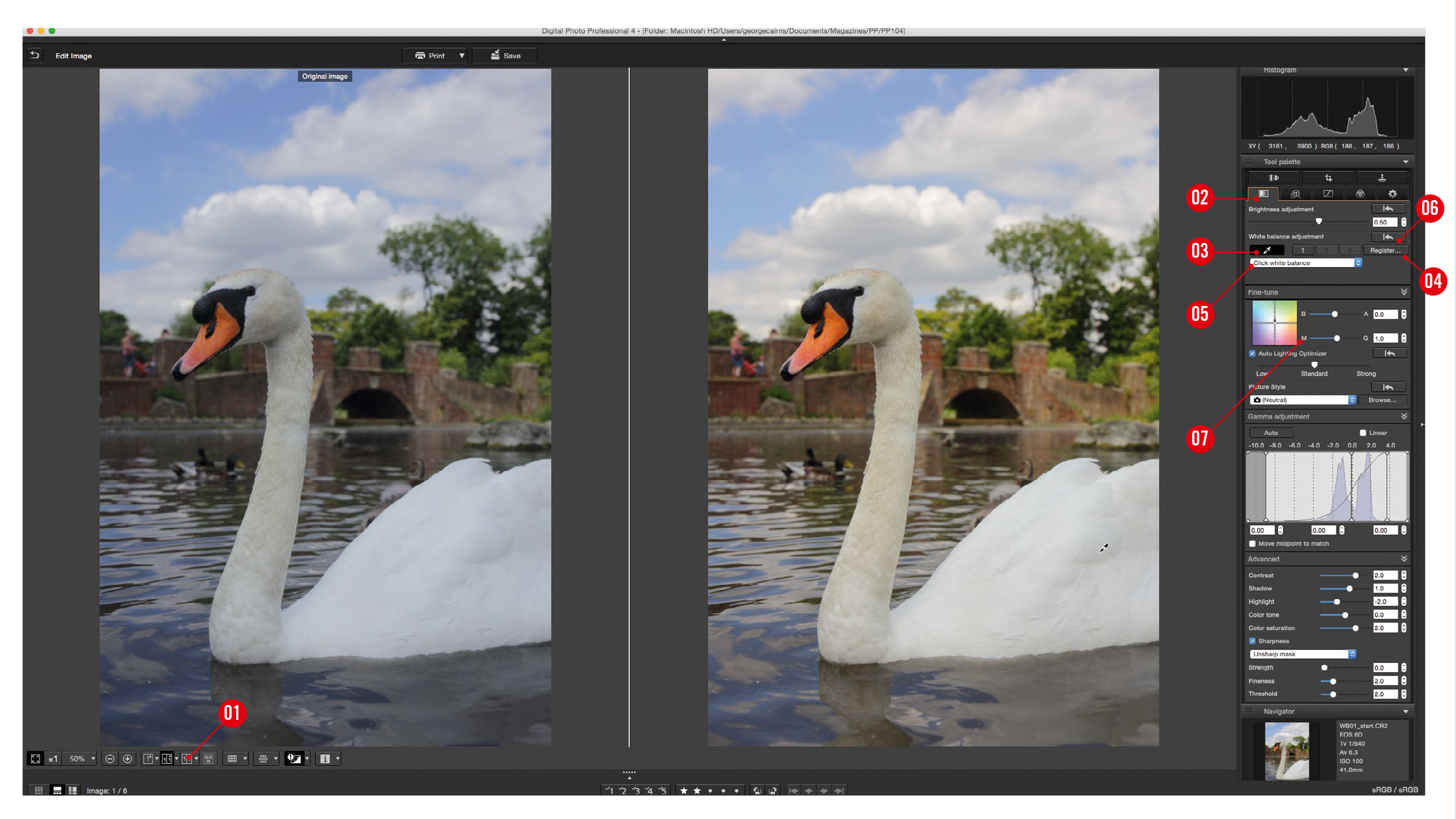Uncheck the Sharpness checkbox

click(x=1253, y=641)
